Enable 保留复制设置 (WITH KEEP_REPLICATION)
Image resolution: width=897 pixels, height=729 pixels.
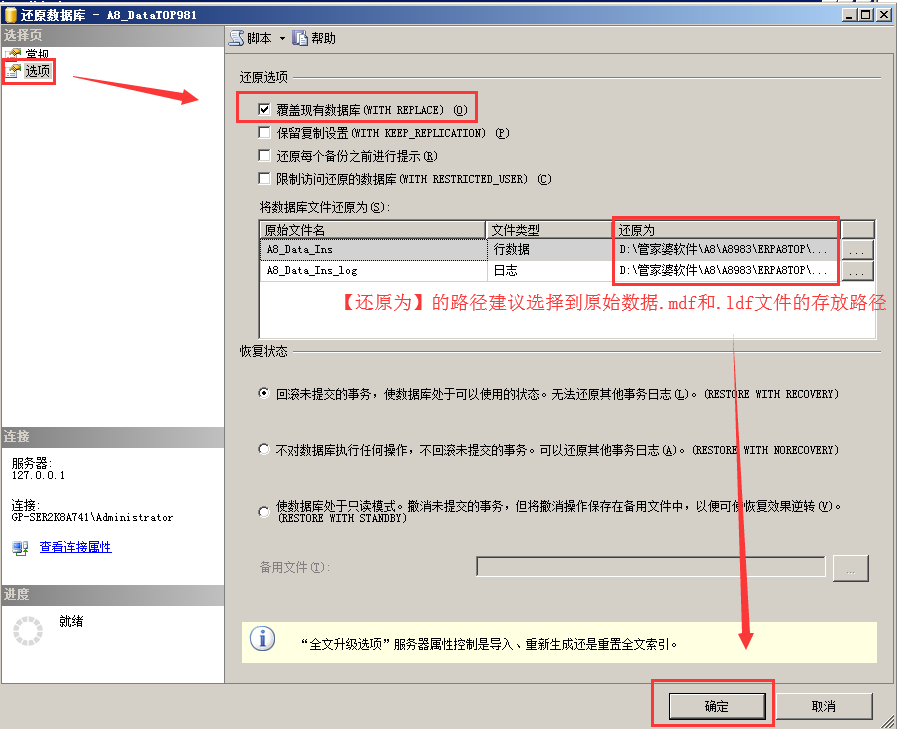tap(265, 131)
